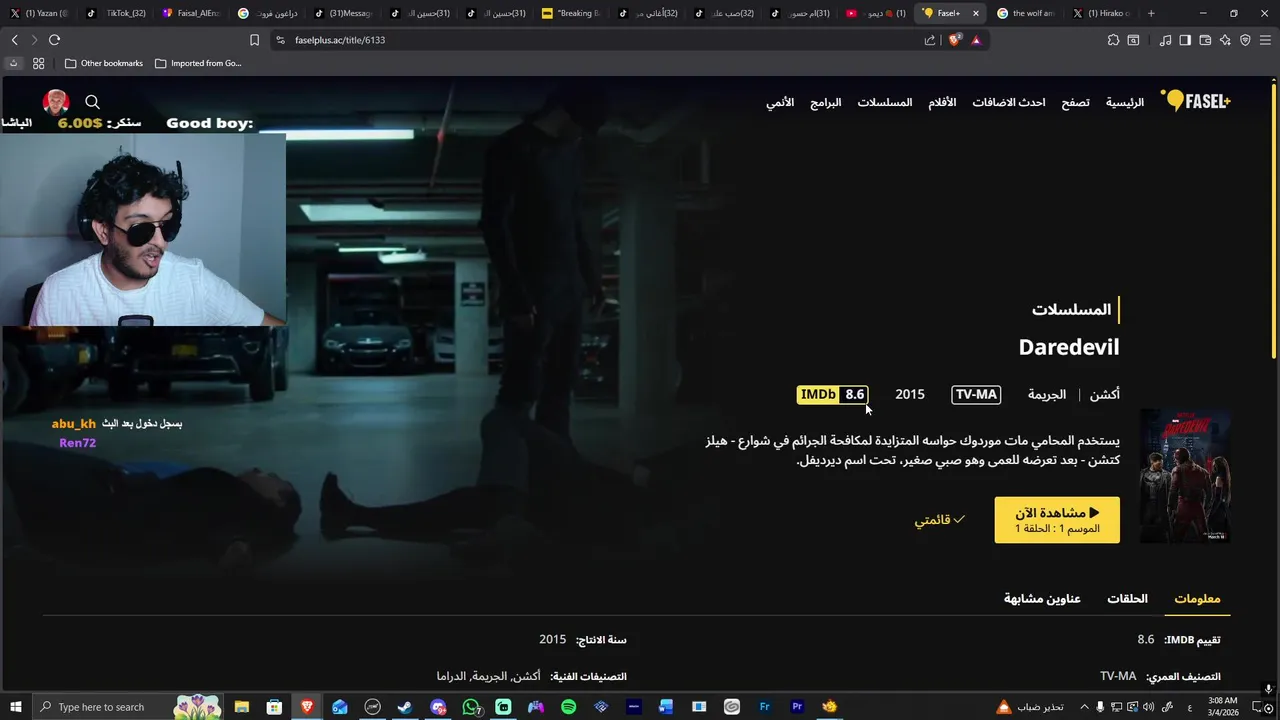The image size is (1280, 720).
Task: Open site settings icon beside the URL
Action: coord(280,40)
